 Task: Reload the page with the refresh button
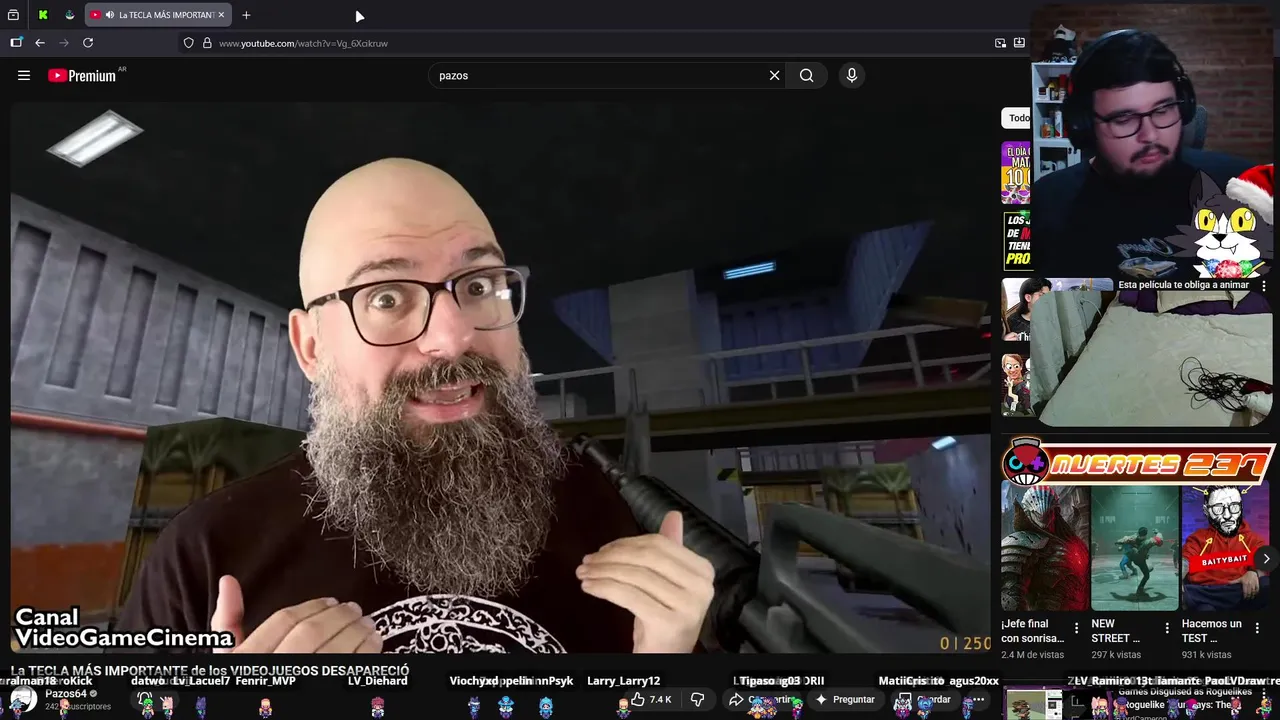pyautogui.click(x=88, y=43)
